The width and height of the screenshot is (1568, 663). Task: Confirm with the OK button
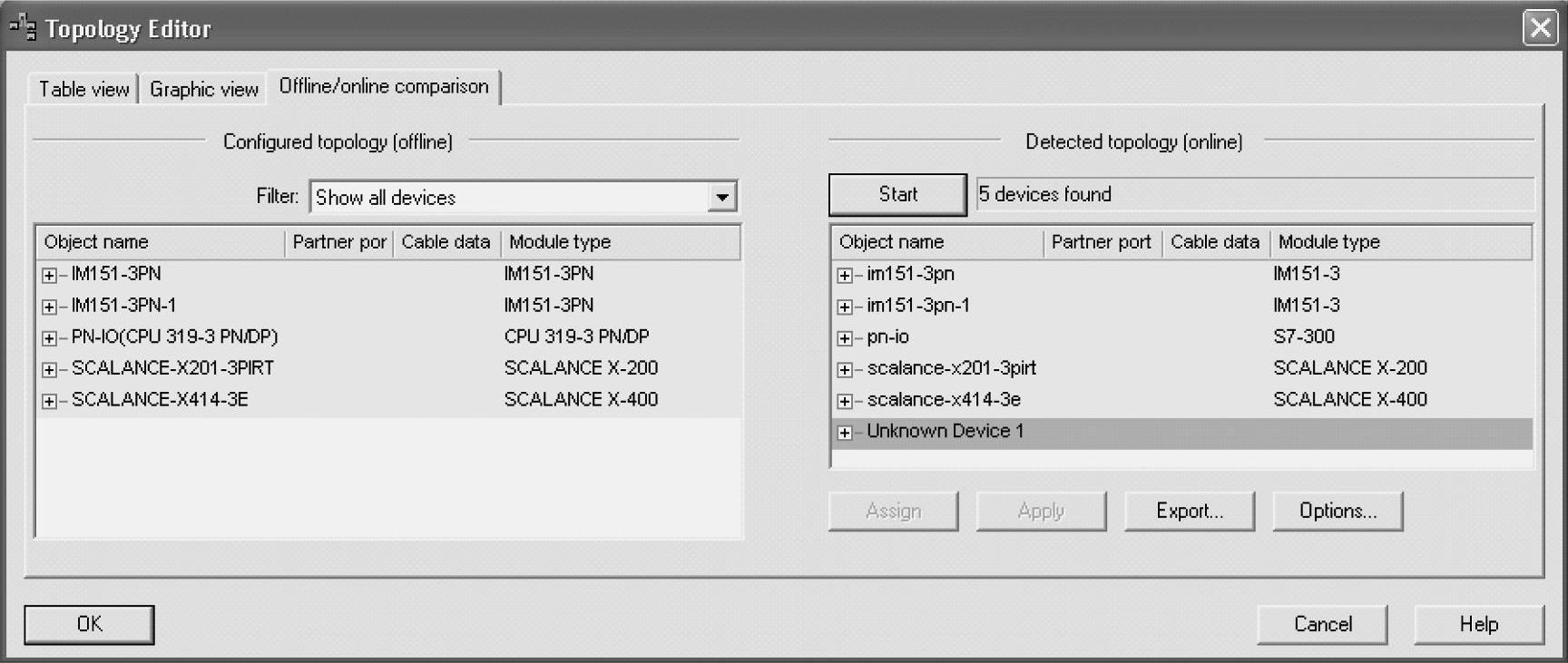point(89,624)
